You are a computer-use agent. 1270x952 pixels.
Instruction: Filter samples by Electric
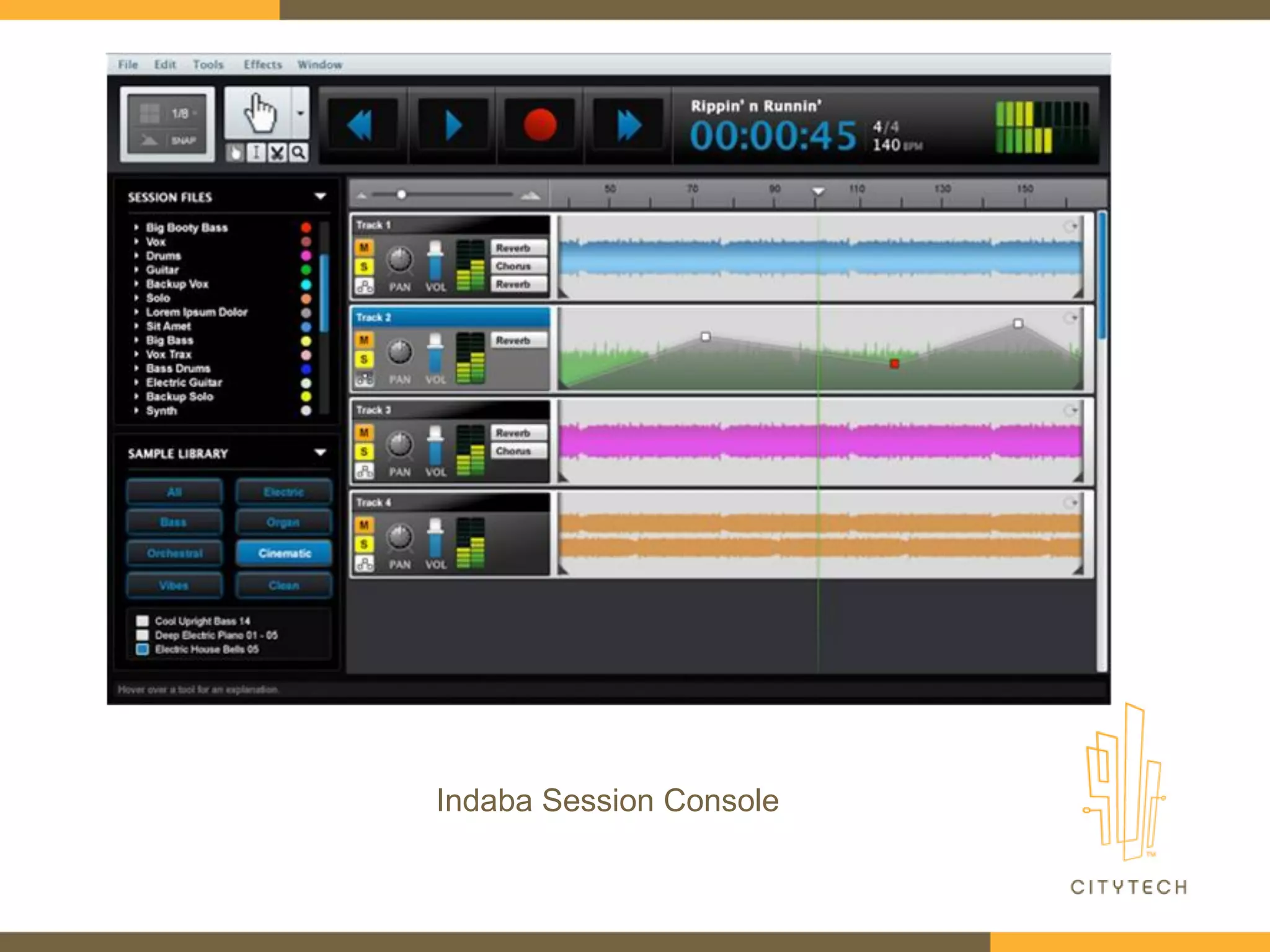284,492
